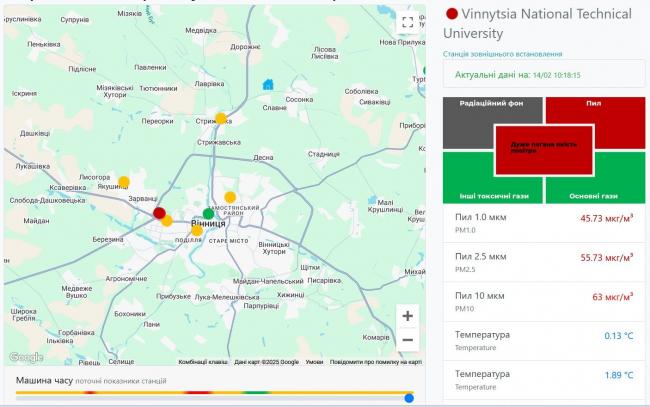Click the Стадниця map label
The image size is (650, 407).
pyautogui.click(x=324, y=154)
